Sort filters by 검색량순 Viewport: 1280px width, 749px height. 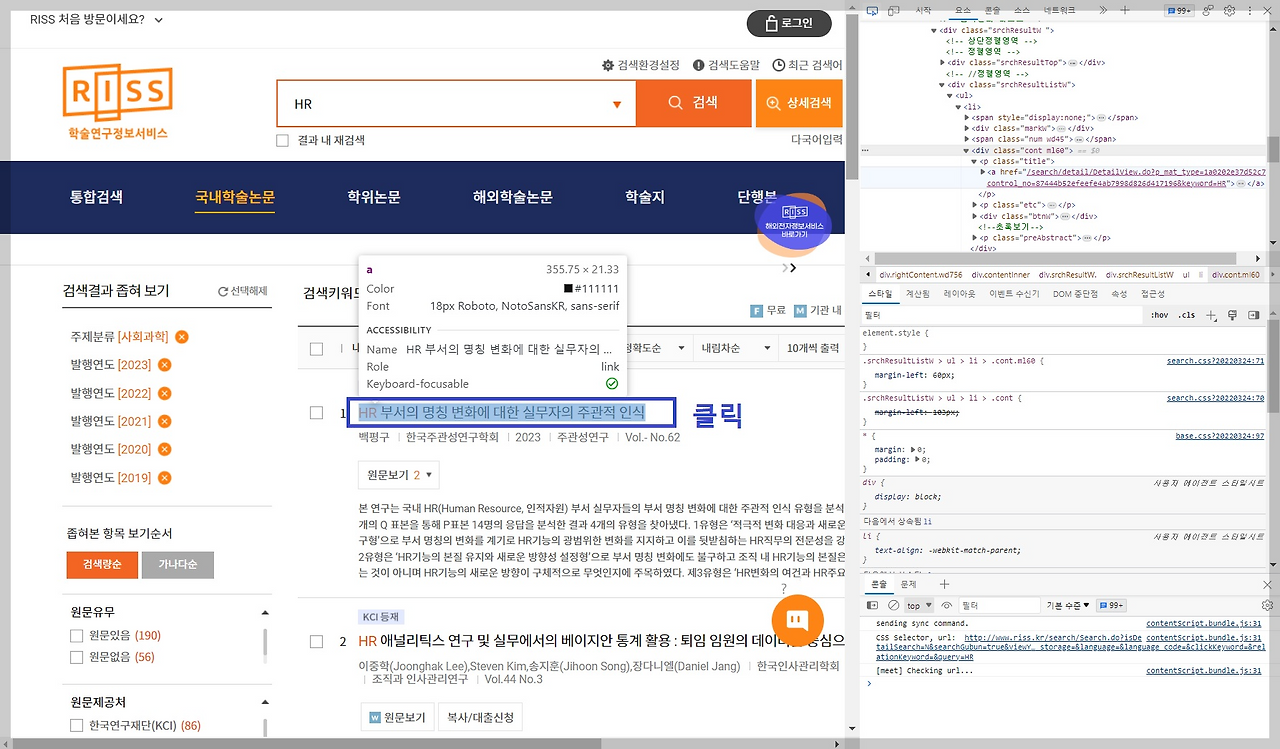[102, 565]
